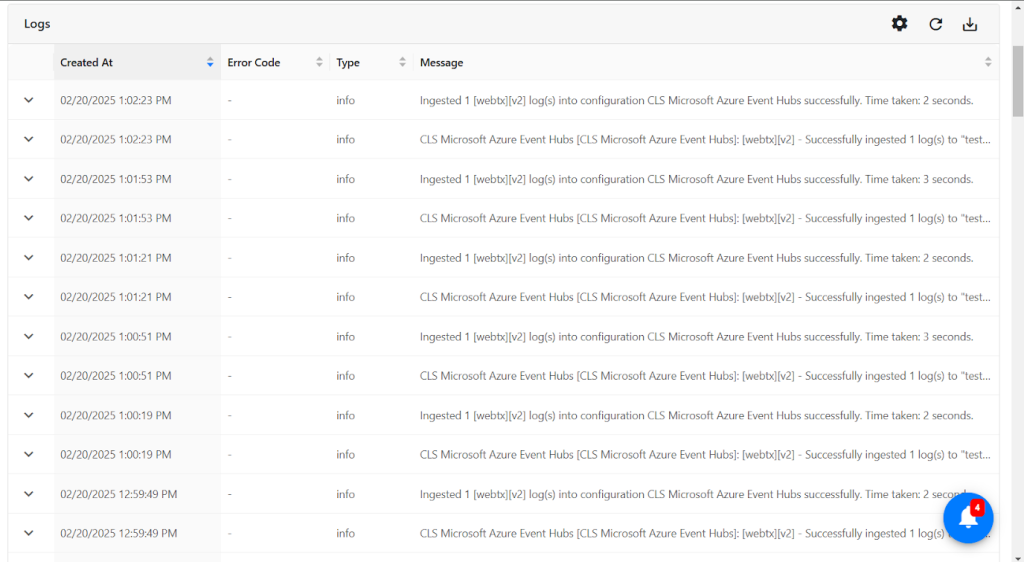Expand the second 1:02:23 PM log row

pos(29,139)
